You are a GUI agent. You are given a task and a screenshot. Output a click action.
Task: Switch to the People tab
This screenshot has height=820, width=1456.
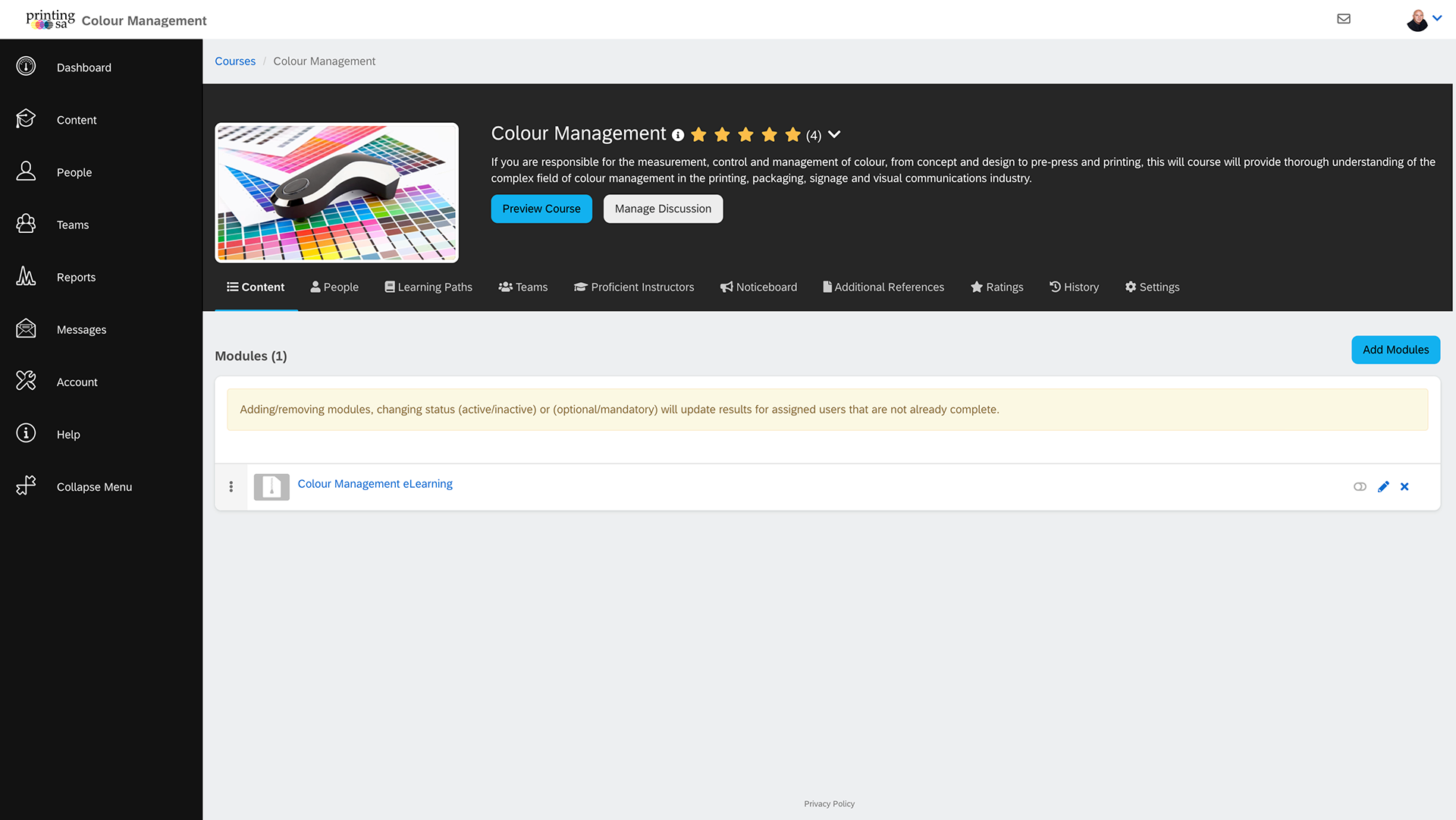pyautogui.click(x=334, y=287)
